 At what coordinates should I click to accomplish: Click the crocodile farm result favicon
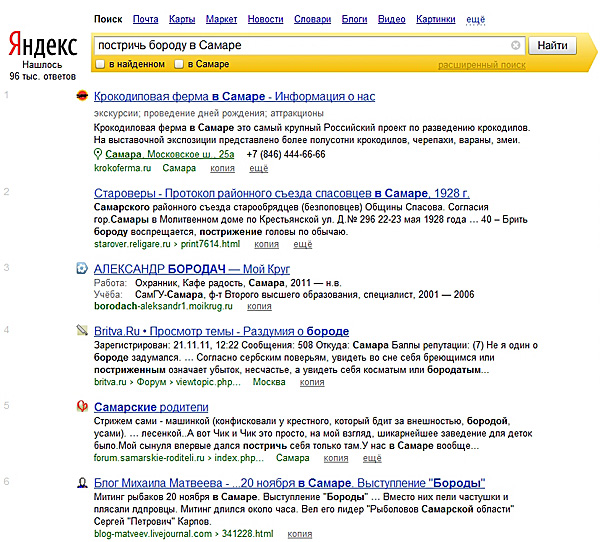(x=83, y=97)
